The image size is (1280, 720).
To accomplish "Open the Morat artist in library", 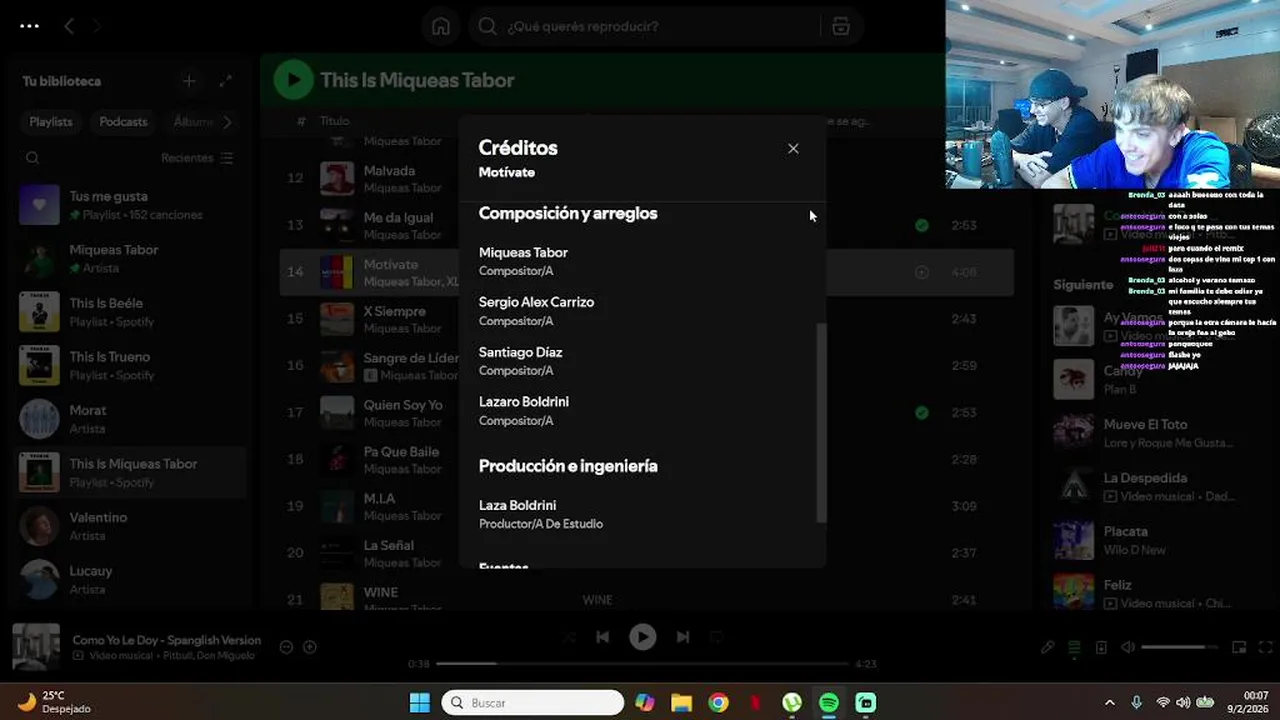I will click(x=132, y=419).
